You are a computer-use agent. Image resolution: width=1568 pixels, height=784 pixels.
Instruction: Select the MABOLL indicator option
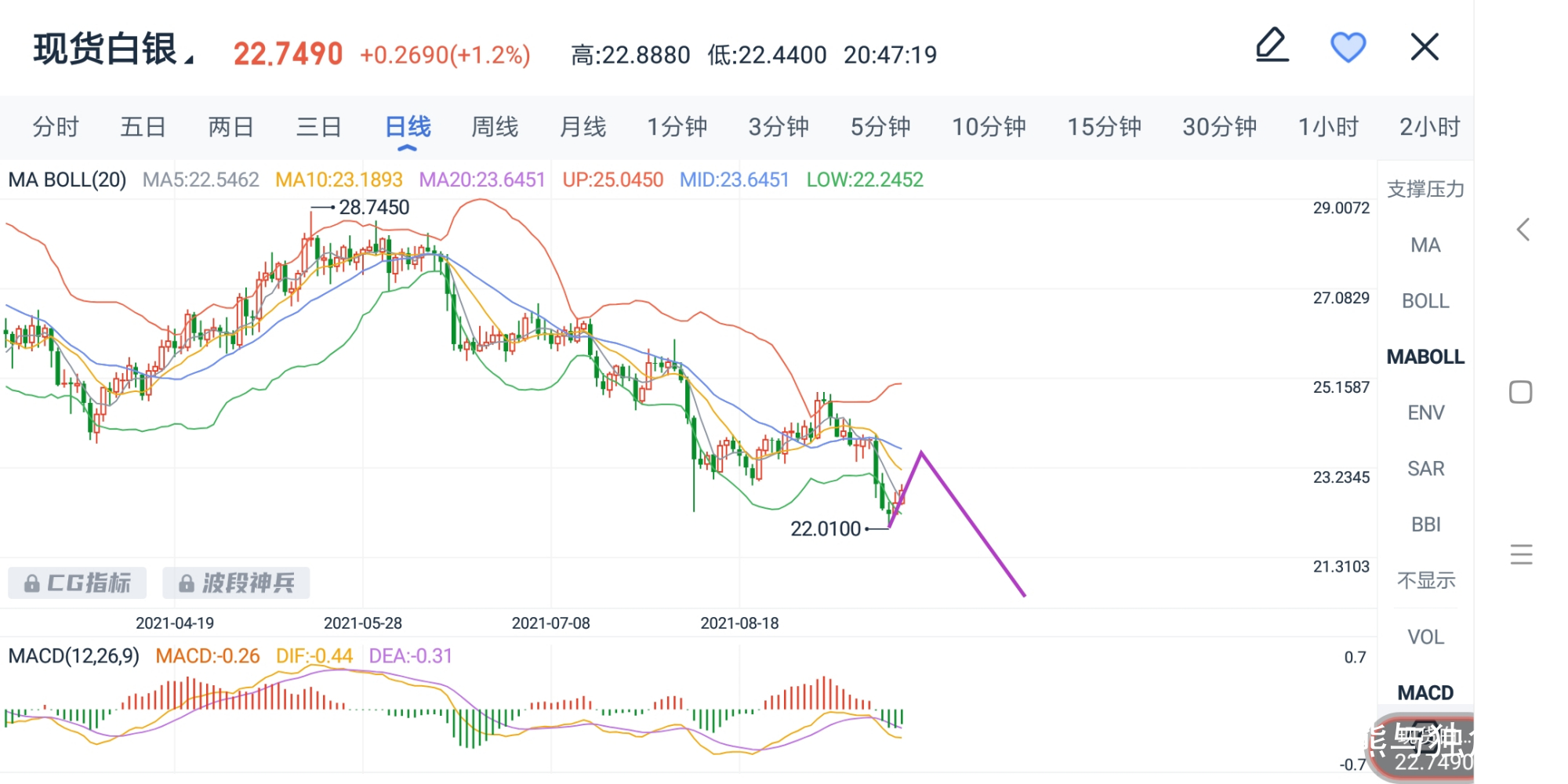click(x=1425, y=357)
